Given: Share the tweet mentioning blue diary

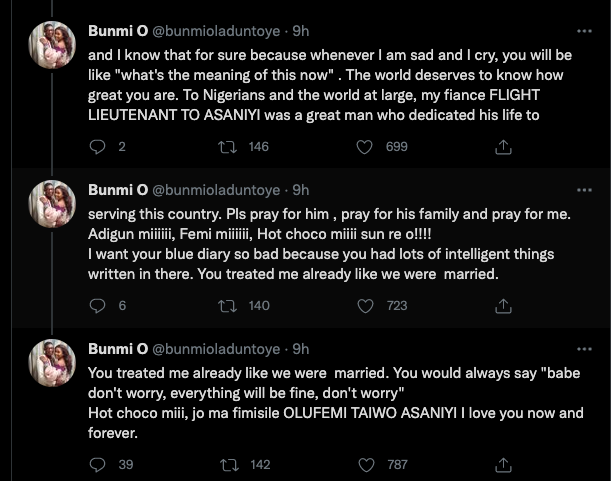Looking at the screenshot, I should click(500, 306).
